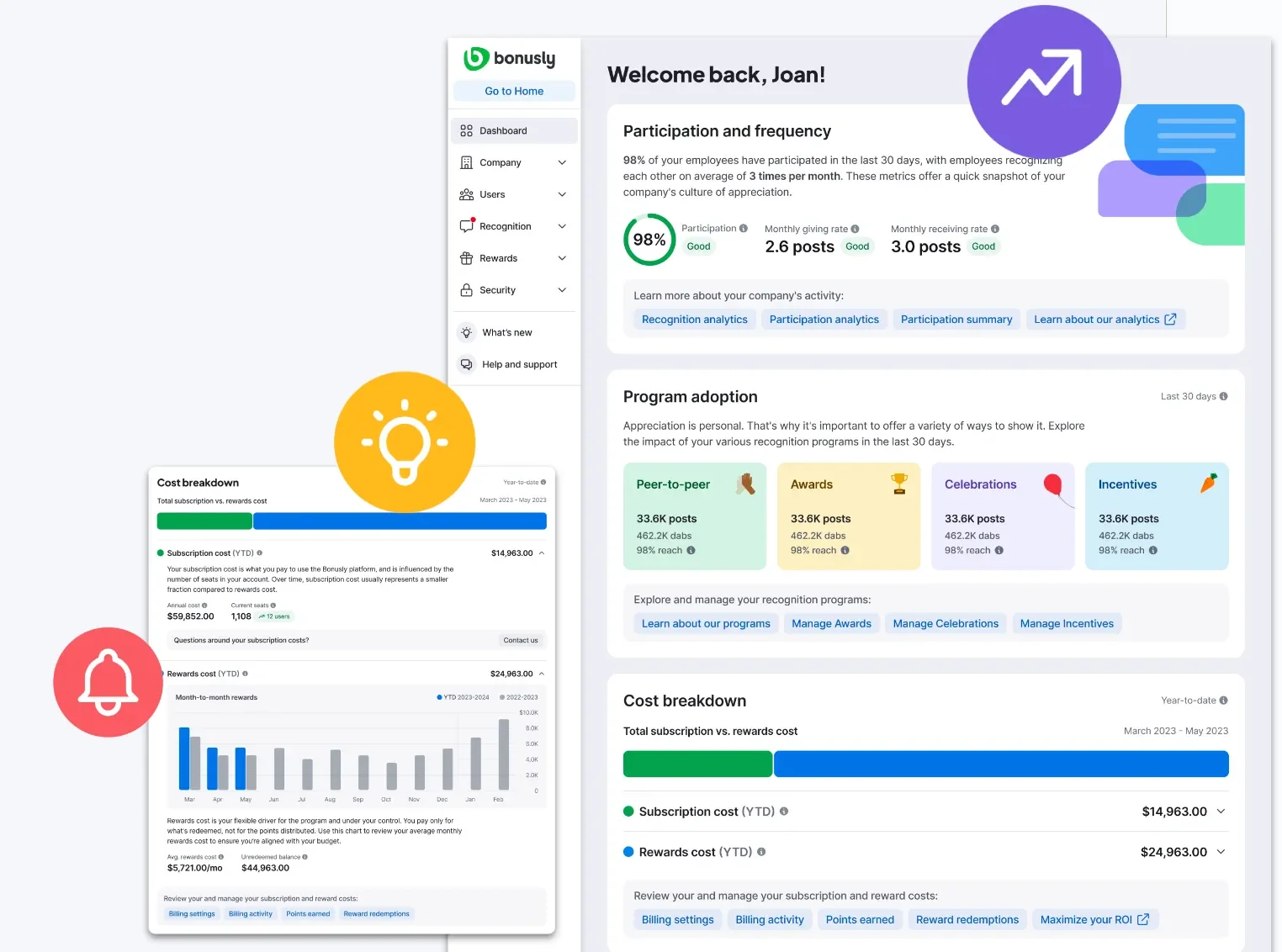
Task: Open Learn about our analytics link
Action: (1105, 319)
